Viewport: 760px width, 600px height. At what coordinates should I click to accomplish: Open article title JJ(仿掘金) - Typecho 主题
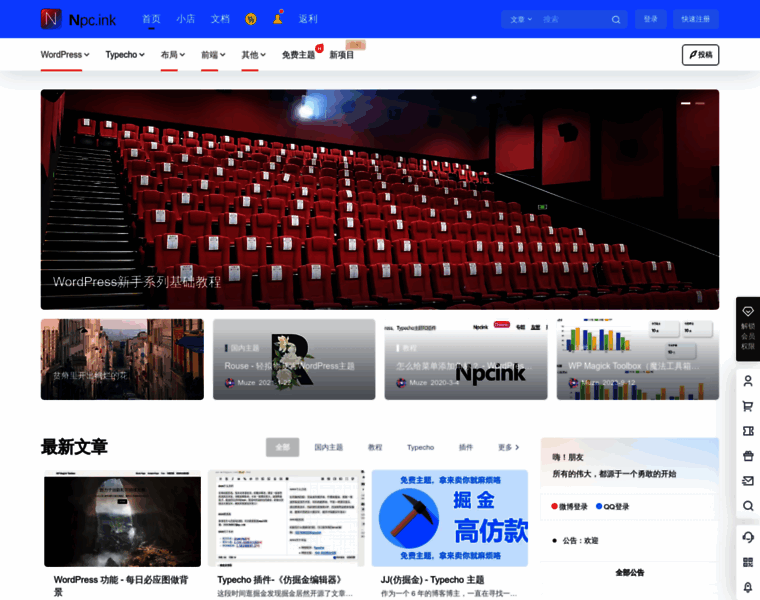432,580
